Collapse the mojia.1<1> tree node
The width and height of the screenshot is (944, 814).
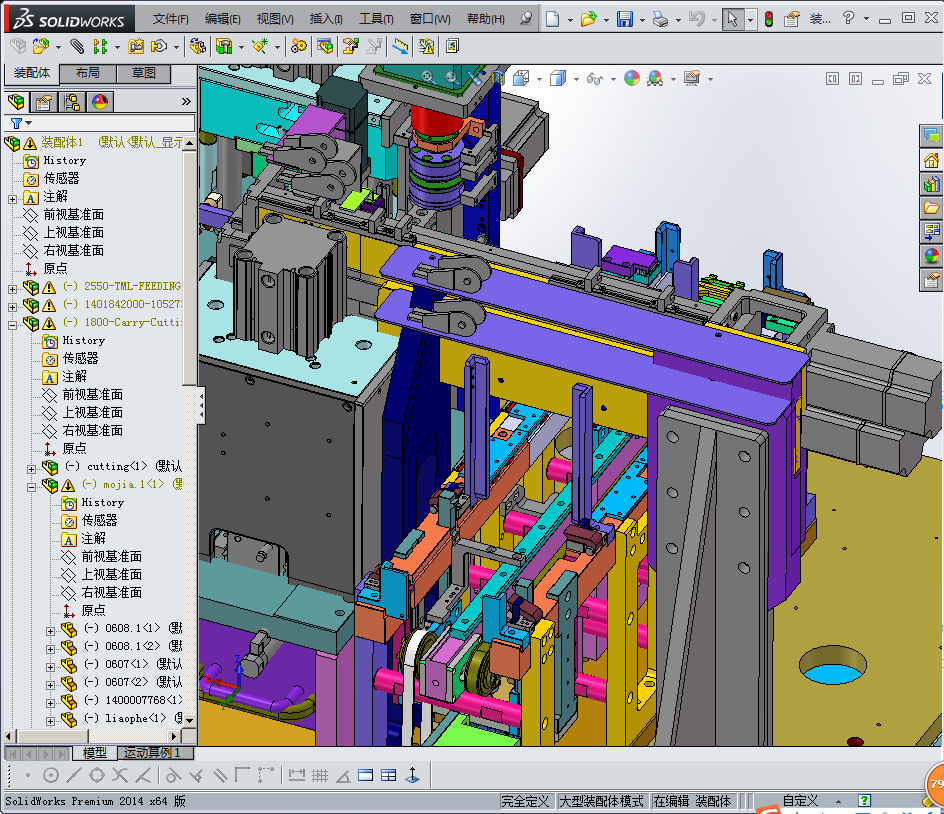click(31, 485)
